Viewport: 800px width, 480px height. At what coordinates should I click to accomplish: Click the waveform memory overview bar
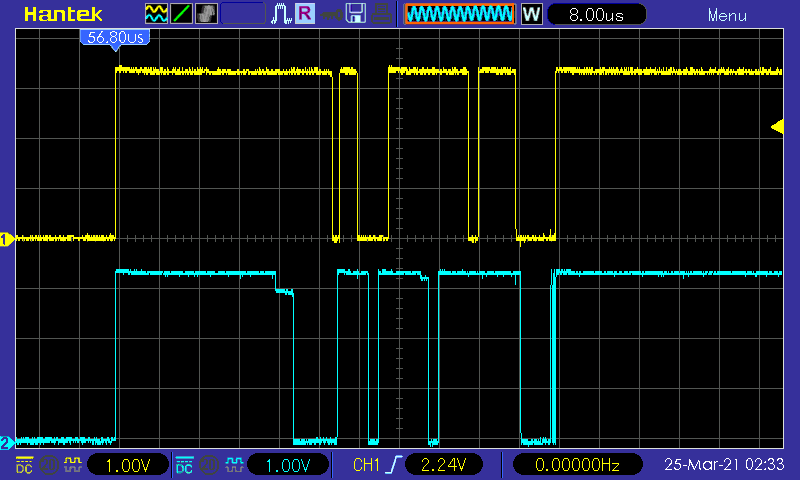(x=460, y=14)
